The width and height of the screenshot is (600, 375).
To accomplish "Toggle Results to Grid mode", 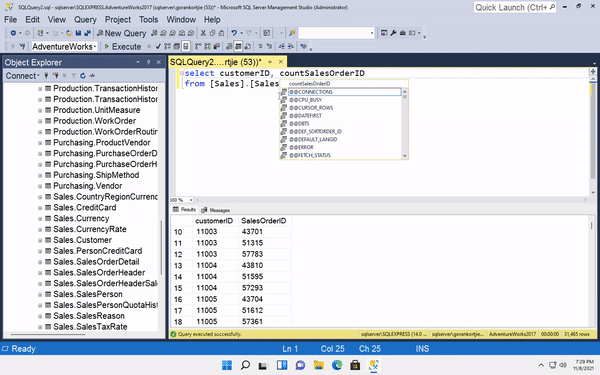I will [x=238, y=46].
